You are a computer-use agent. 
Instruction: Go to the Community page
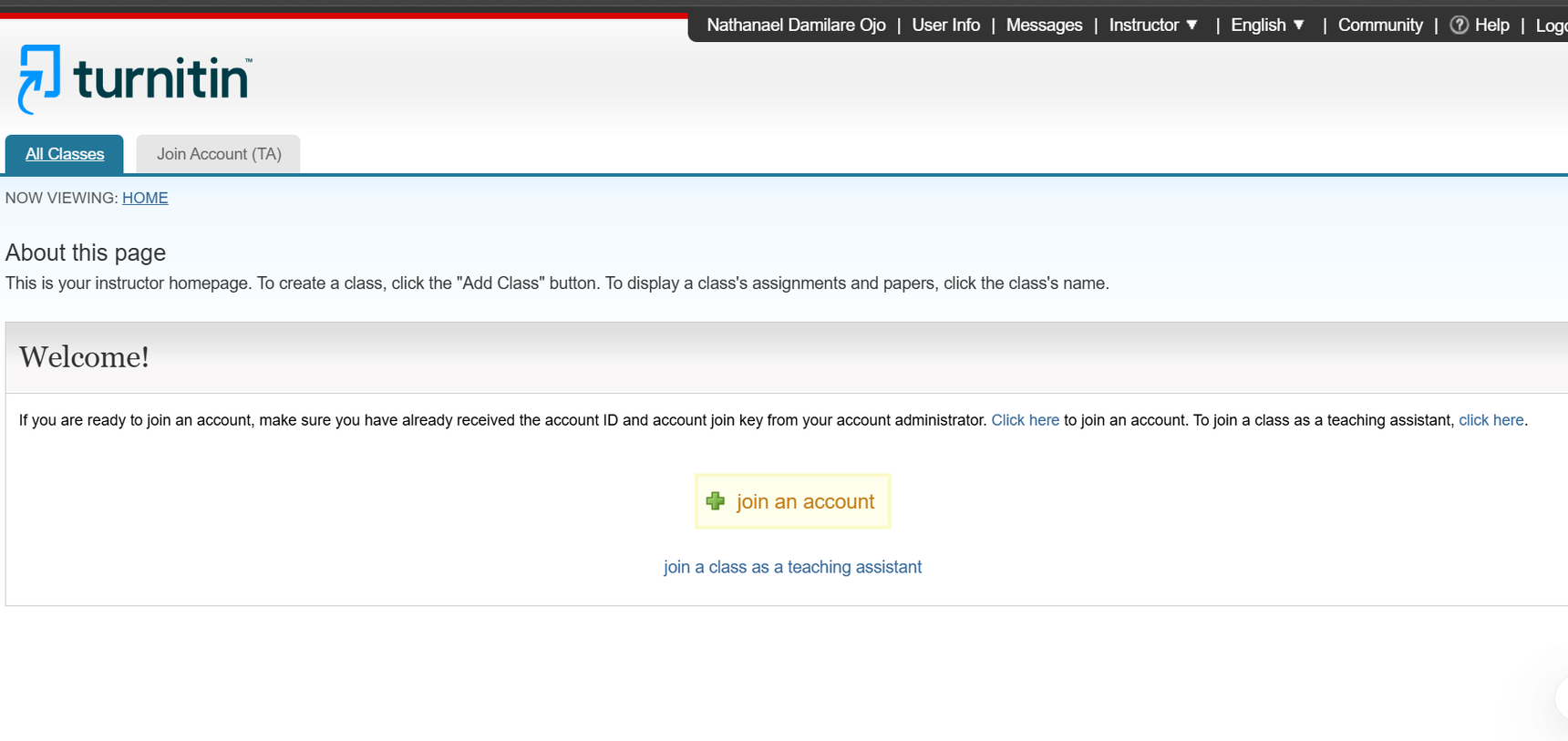pos(1380,26)
